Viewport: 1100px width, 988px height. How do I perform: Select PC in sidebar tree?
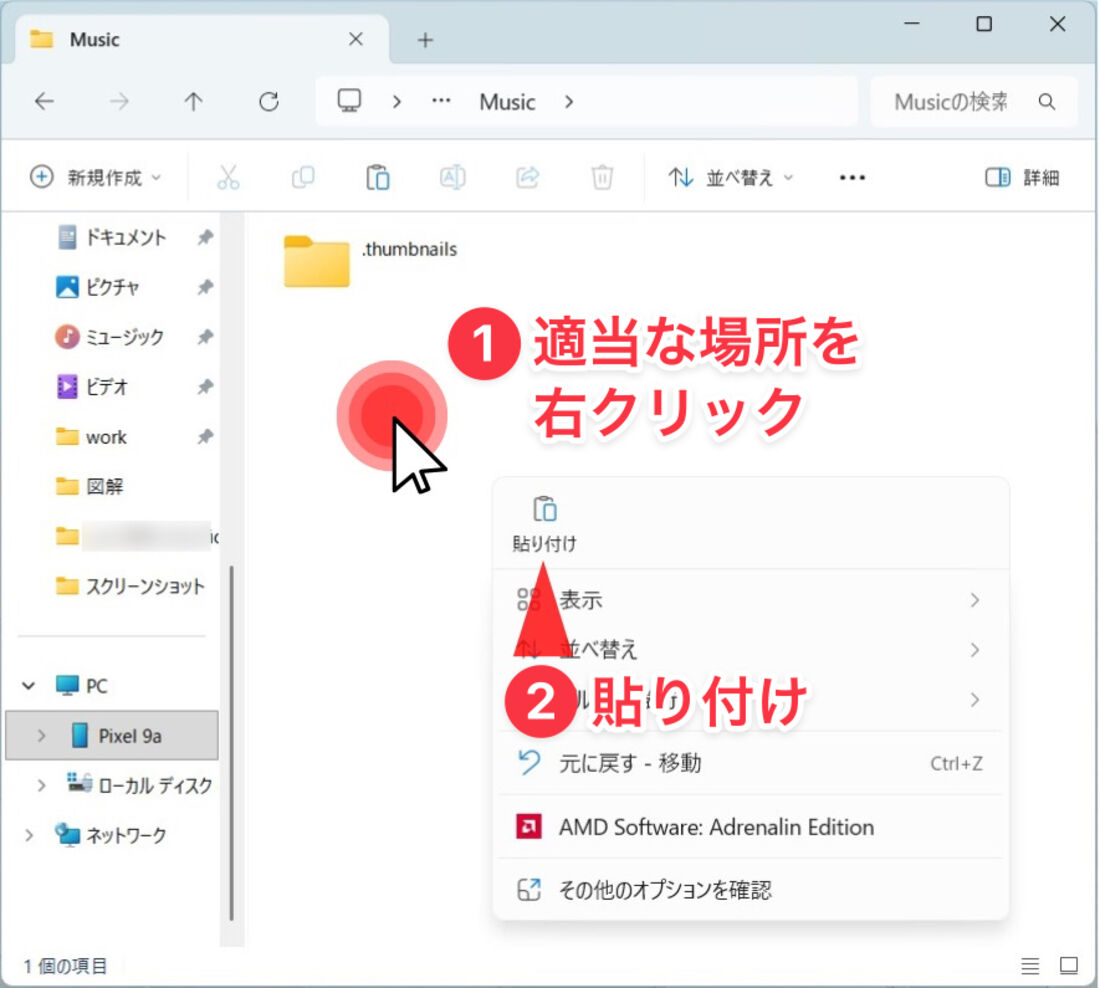(x=97, y=686)
